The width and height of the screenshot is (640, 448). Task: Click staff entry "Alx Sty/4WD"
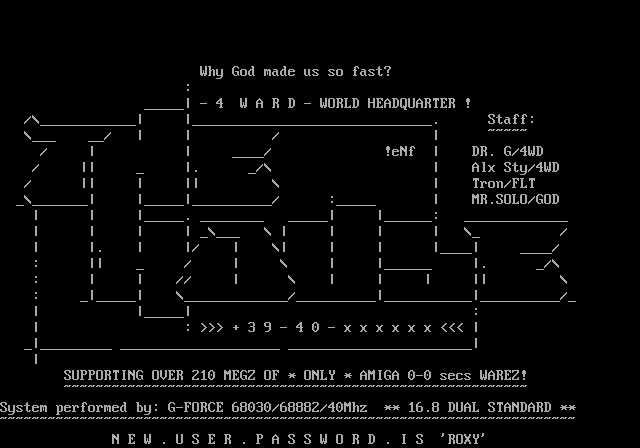515,167
